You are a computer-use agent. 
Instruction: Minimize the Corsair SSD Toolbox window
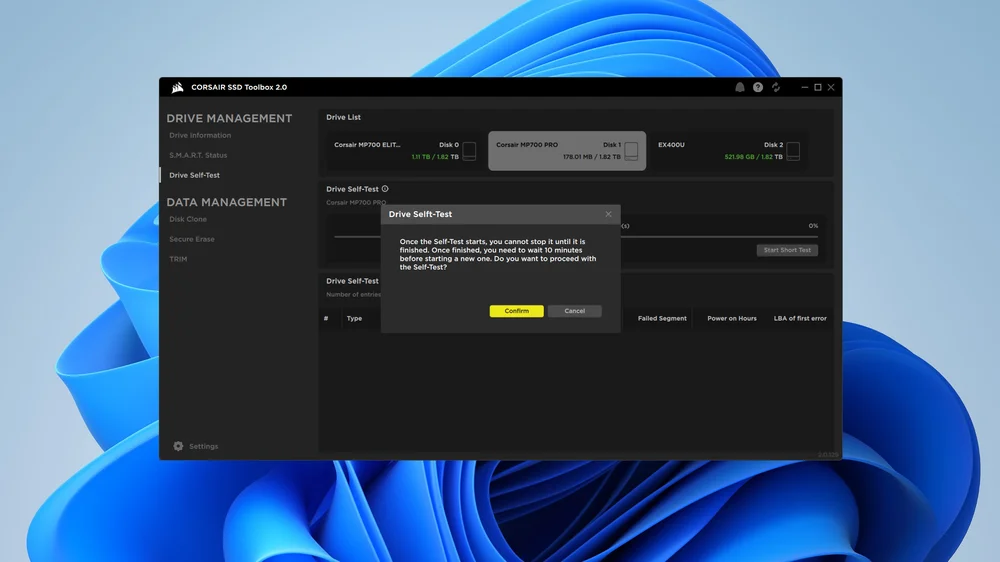804,87
